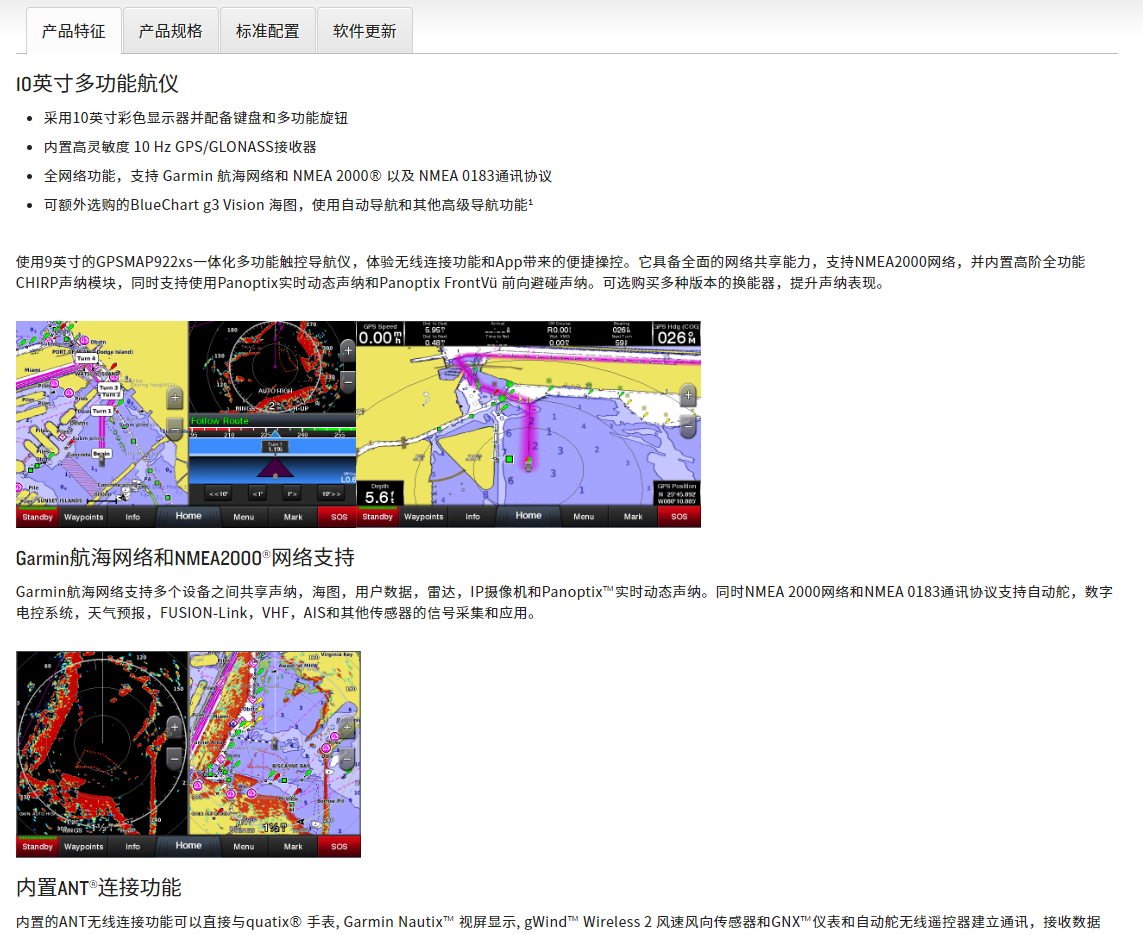Click bullet text 内置高灵敏度 10 Hz GPS/GLONASS接收器

click(x=180, y=147)
